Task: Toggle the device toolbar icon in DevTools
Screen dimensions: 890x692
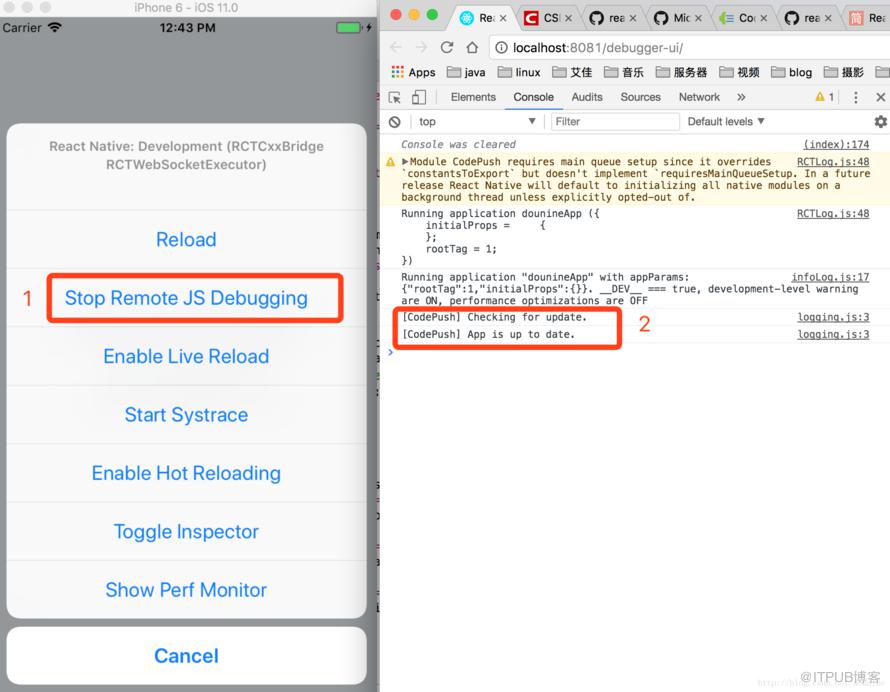Action: tap(419, 98)
